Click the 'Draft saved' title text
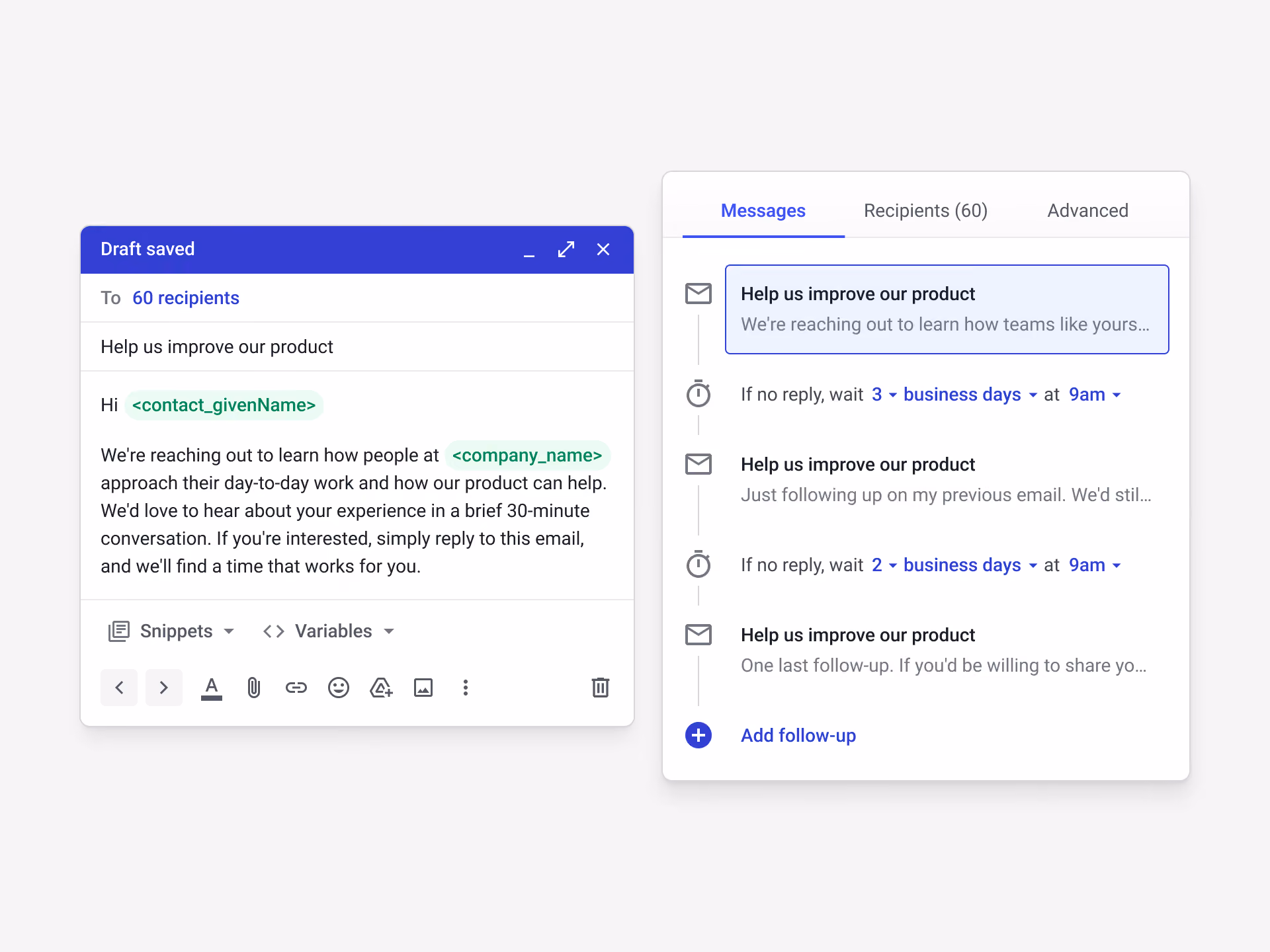 coord(148,249)
